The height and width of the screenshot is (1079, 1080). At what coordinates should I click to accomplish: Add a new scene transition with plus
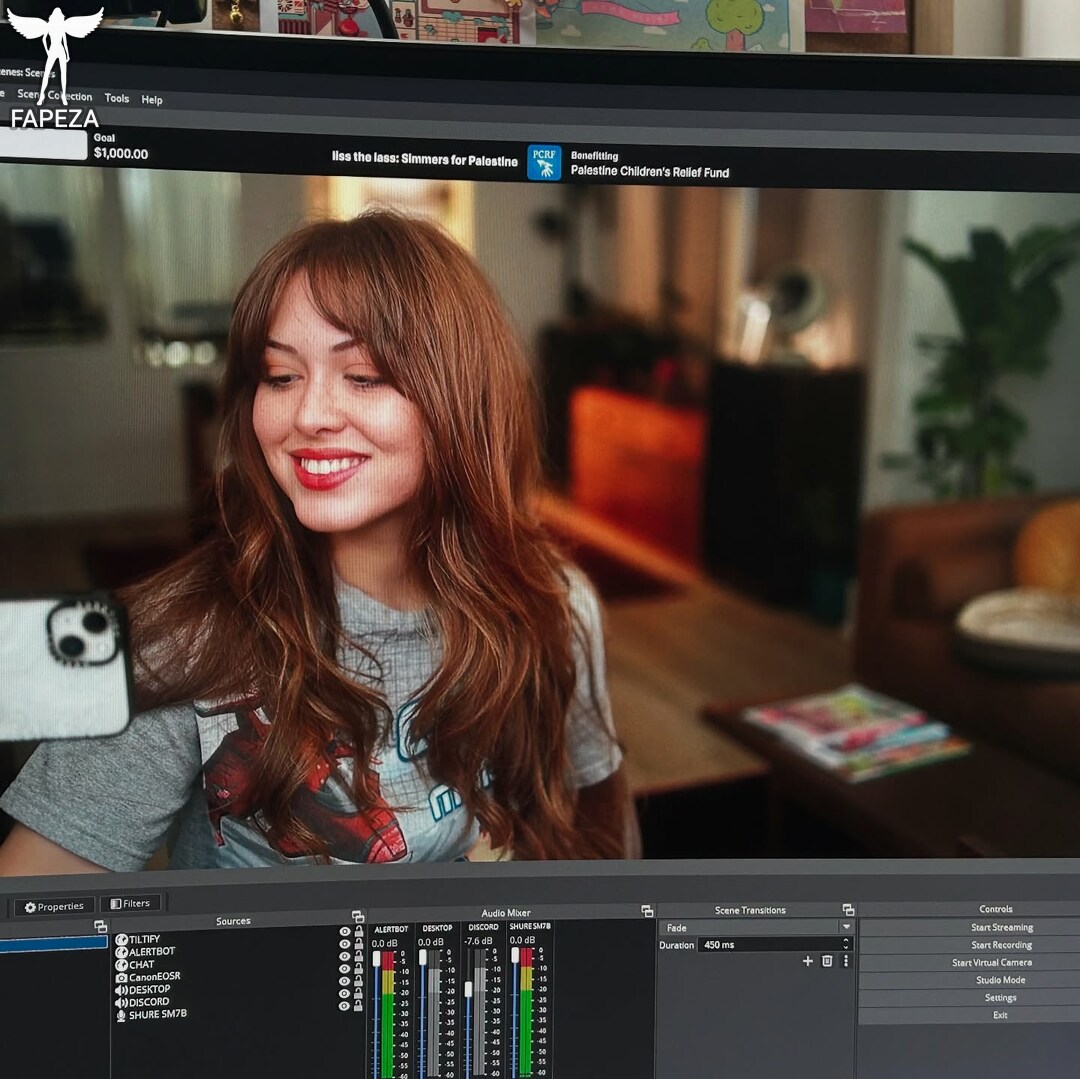(x=807, y=961)
